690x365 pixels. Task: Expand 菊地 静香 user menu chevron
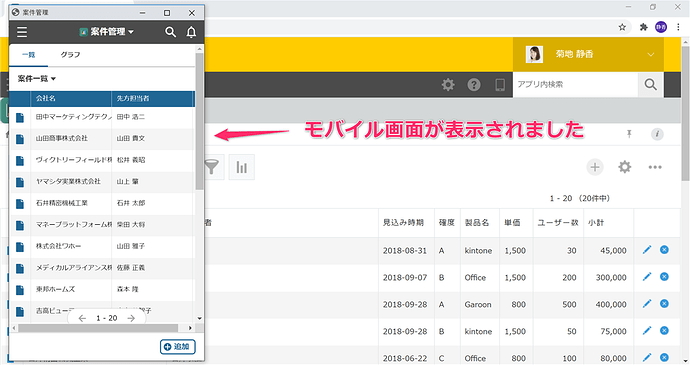(x=650, y=55)
